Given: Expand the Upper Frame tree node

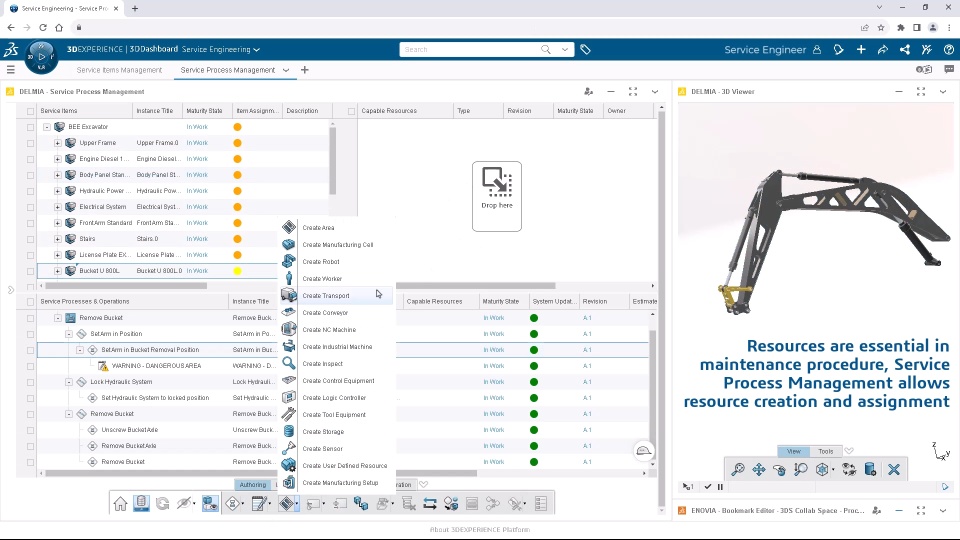Looking at the screenshot, I should point(58,143).
